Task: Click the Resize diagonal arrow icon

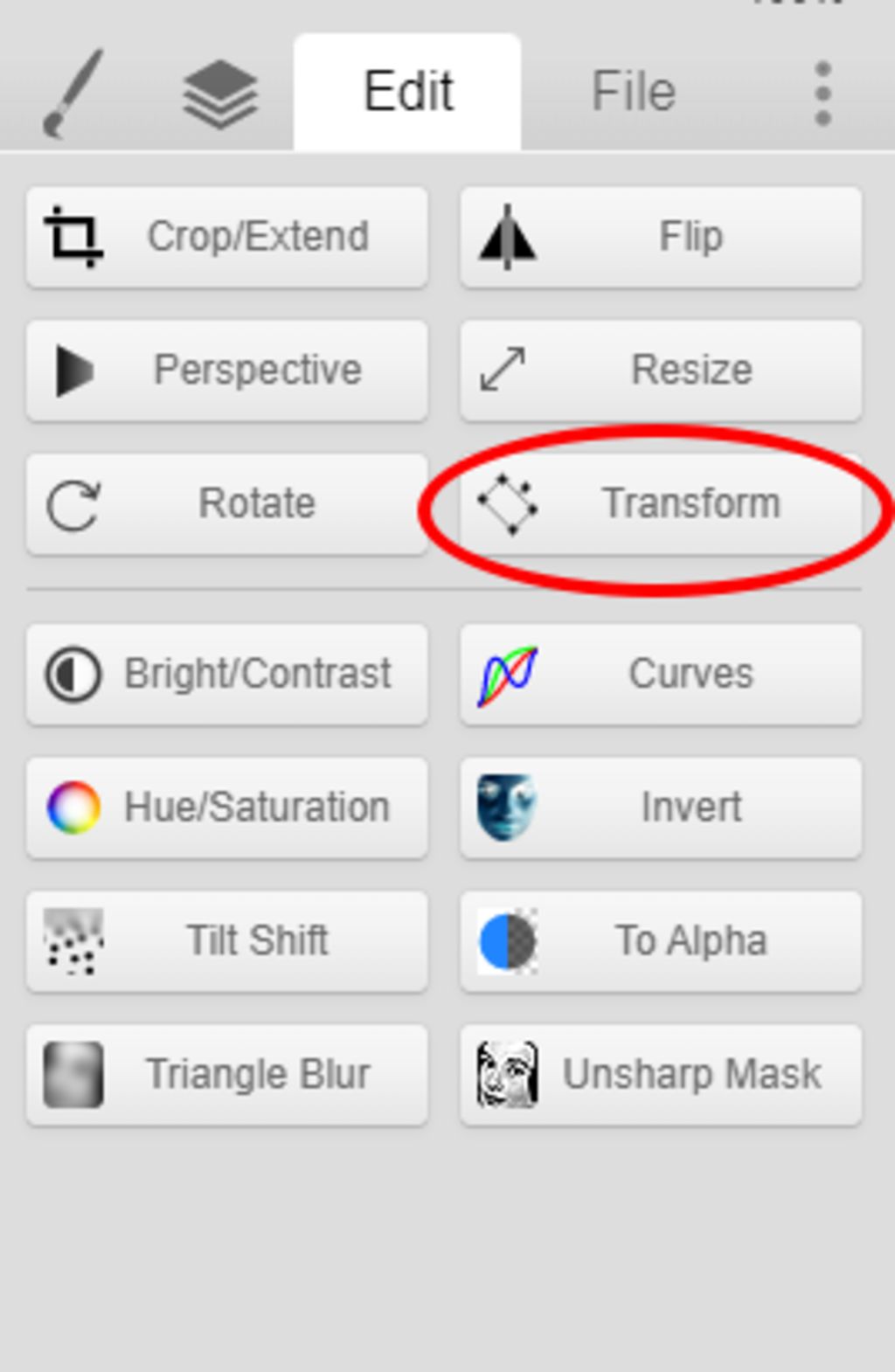Action: (503, 370)
